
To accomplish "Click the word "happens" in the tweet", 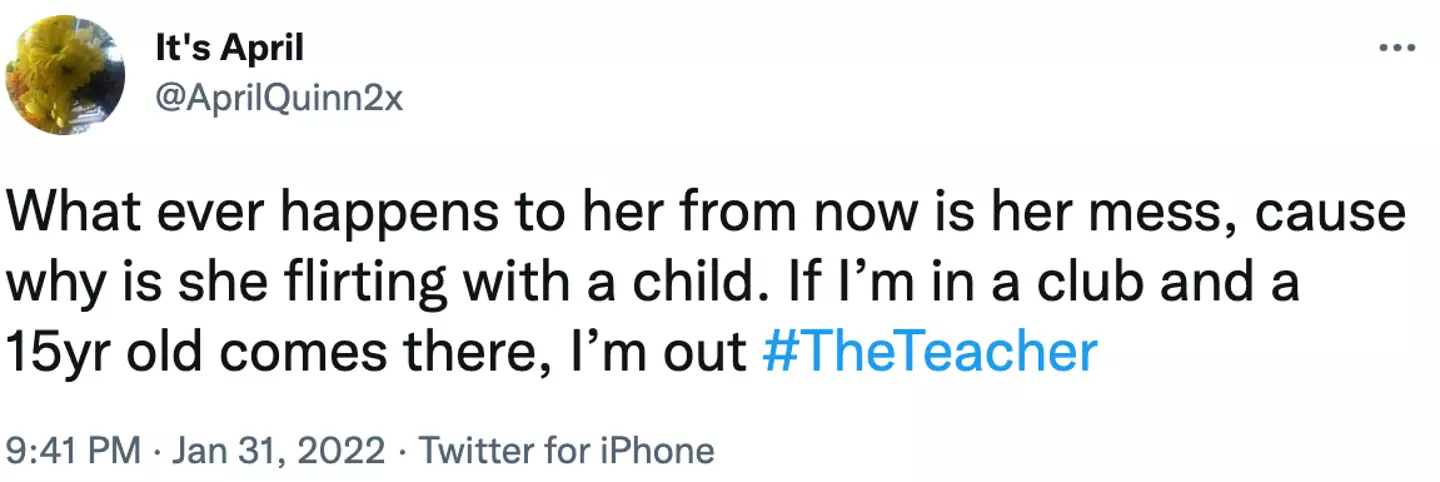I will coord(366,216).
